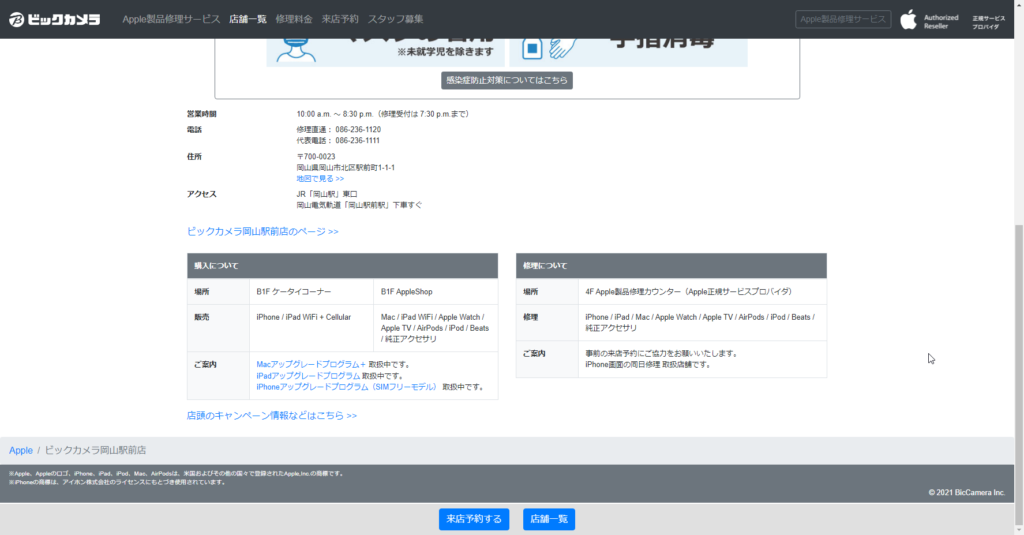1024x535 pixels.
Task: Select 来店予約 in the top navigation
Action: point(339,19)
